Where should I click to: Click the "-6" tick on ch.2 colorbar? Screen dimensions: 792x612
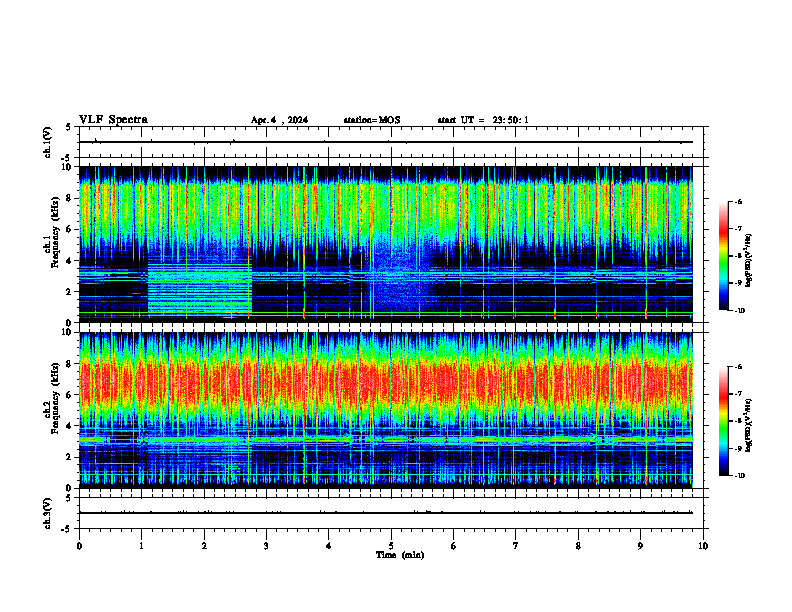tap(738, 367)
